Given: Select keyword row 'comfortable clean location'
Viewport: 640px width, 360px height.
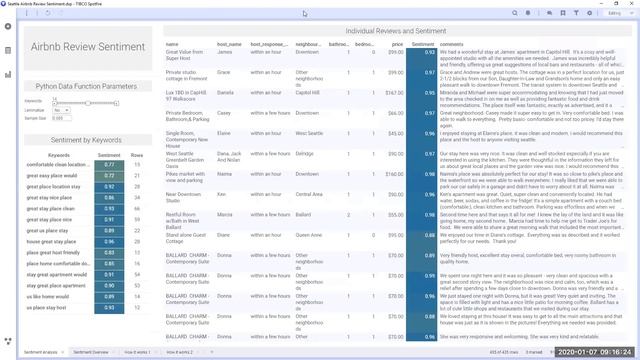Looking at the screenshot, I should [x=57, y=164].
